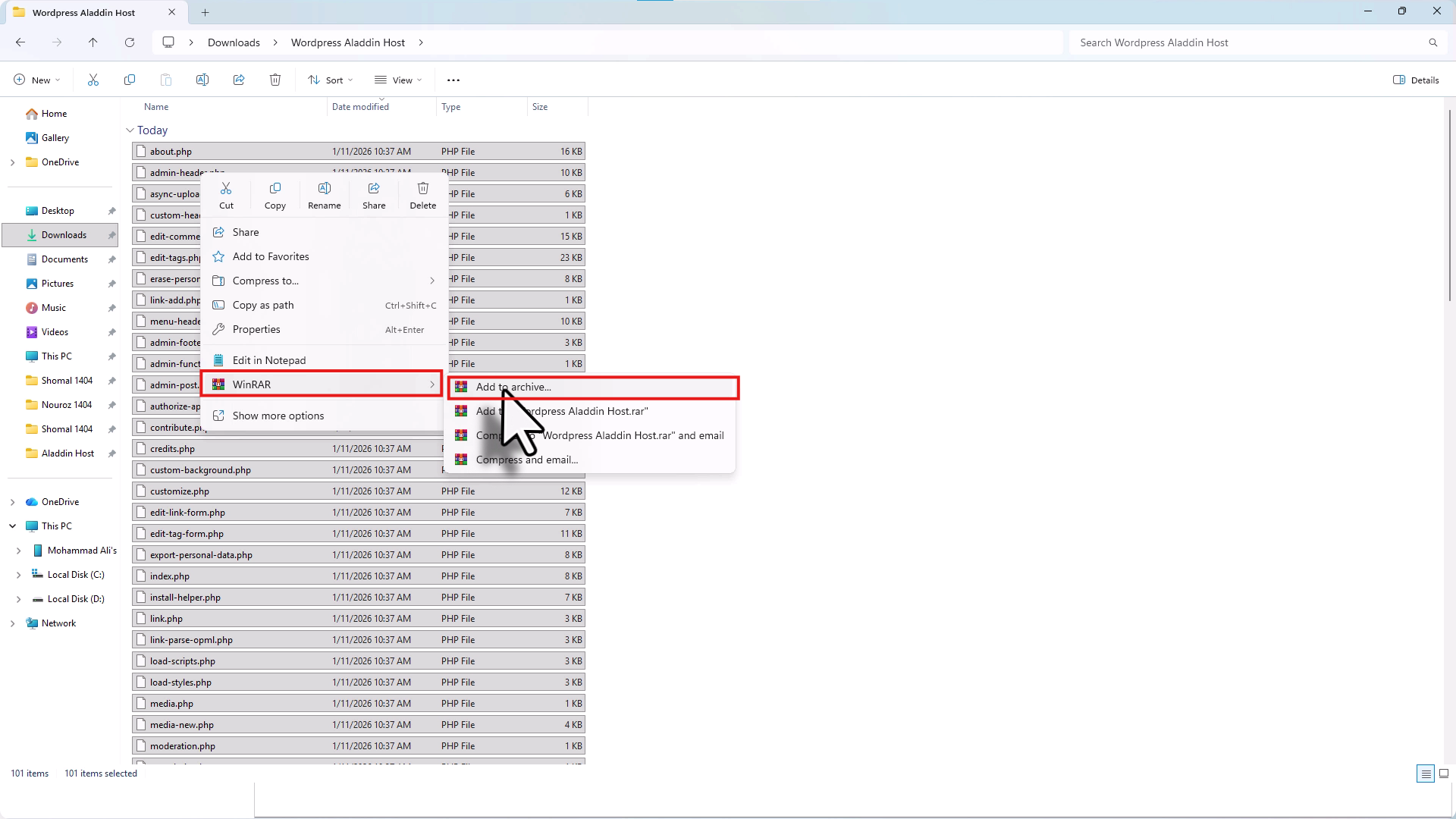The width and height of the screenshot is (1456, 819).
Task: Click the Share icon in the toolbar
Action: [239, 80]
